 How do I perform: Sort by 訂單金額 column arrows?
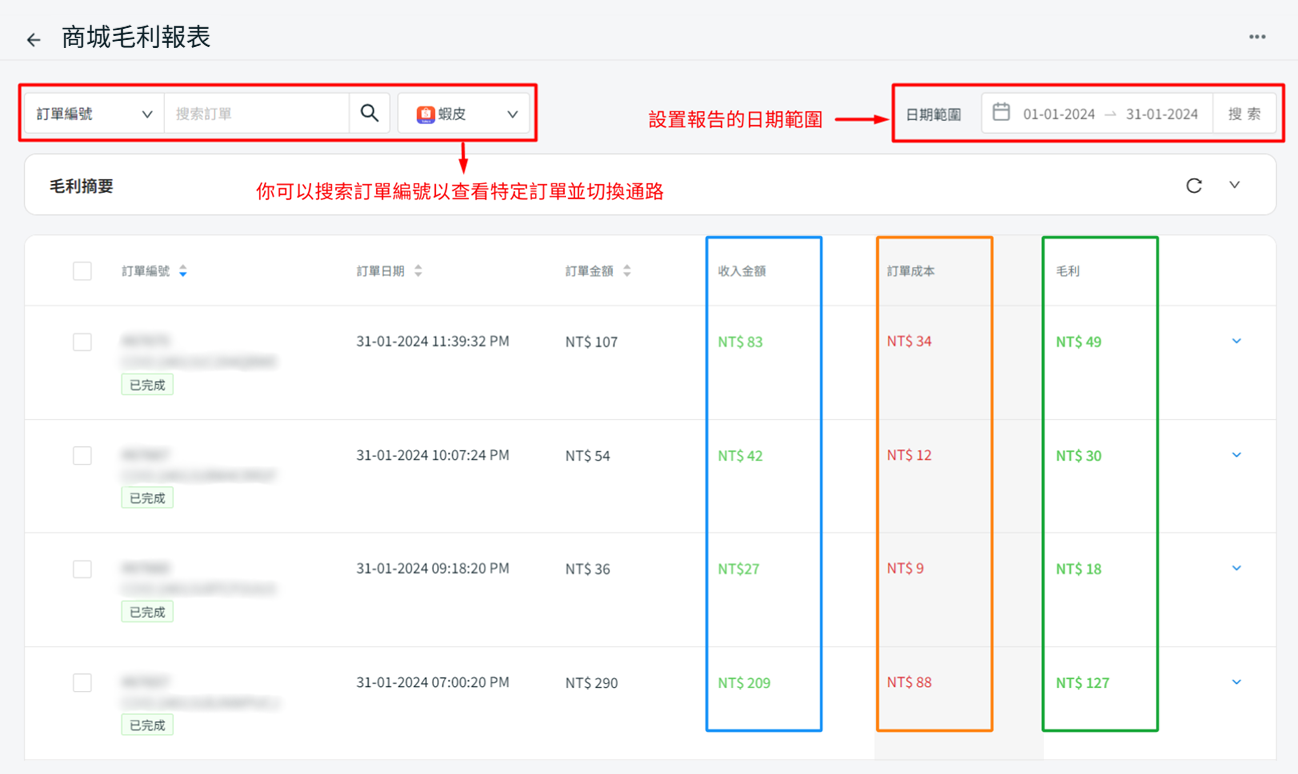pos(627,271)
